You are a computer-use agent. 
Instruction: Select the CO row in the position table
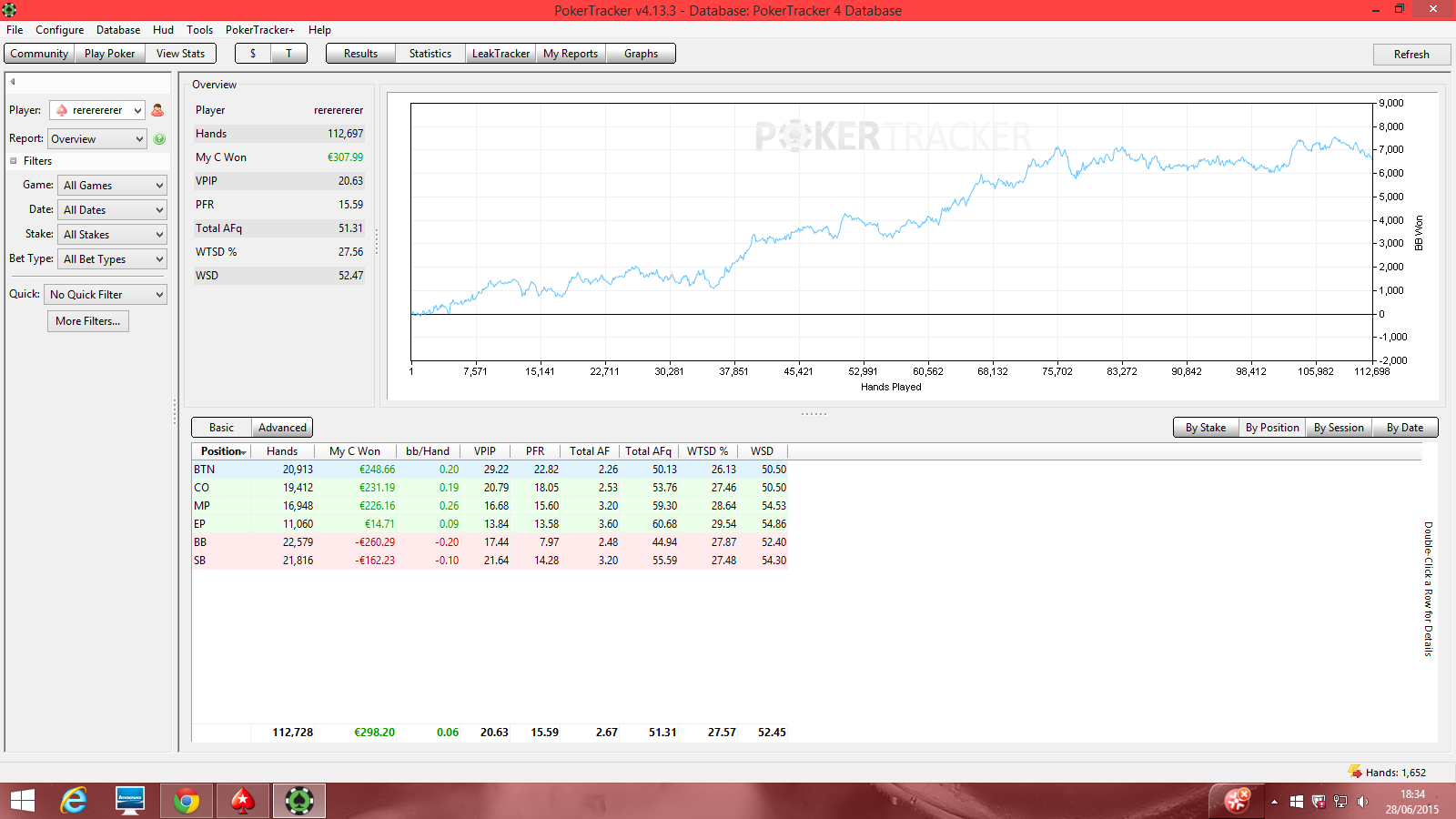(x=490, y=488)
